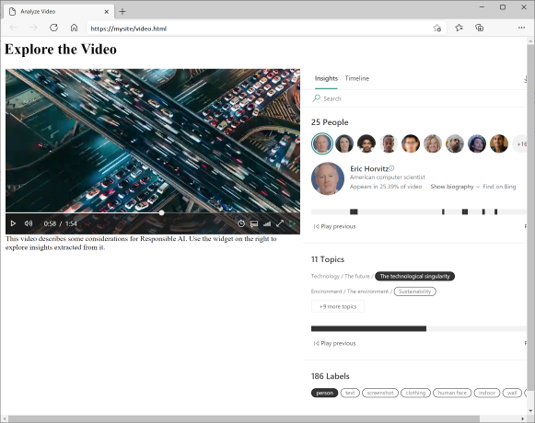Jump to first appearance marker in people timeline
This screenshot has height=423, width=535.
click(x=354, y=212)
